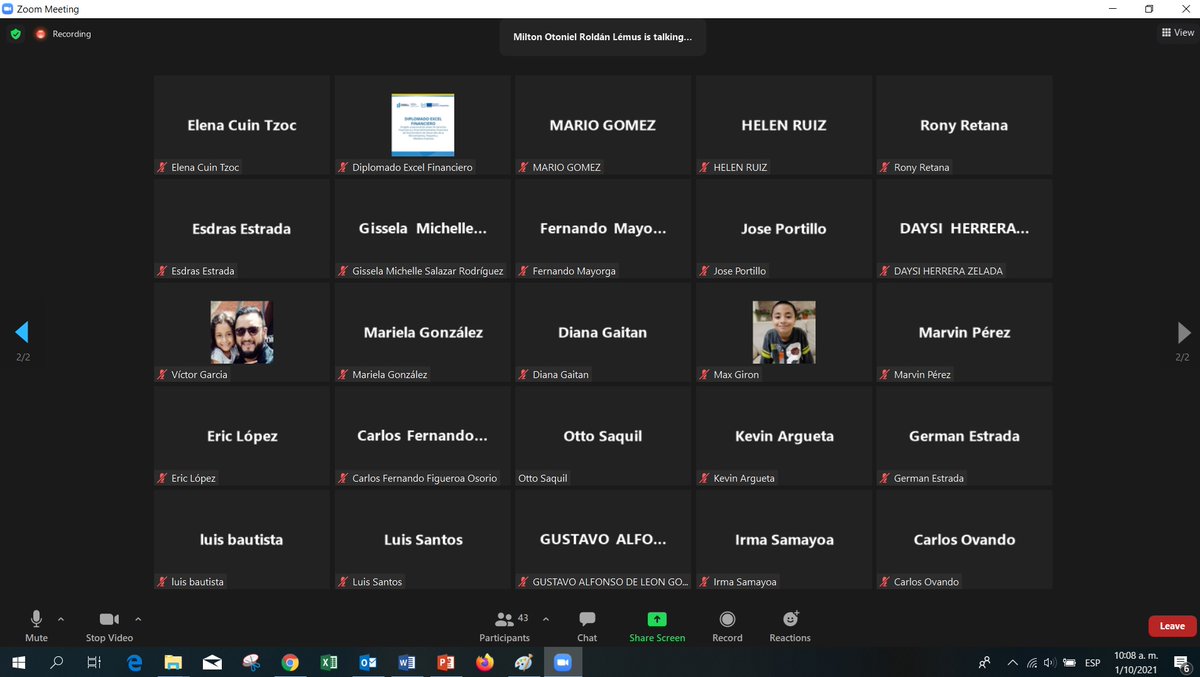Show hidden system tray icons
The height and width of the screenshot is (677, 1200).
tap(1011, 662)
